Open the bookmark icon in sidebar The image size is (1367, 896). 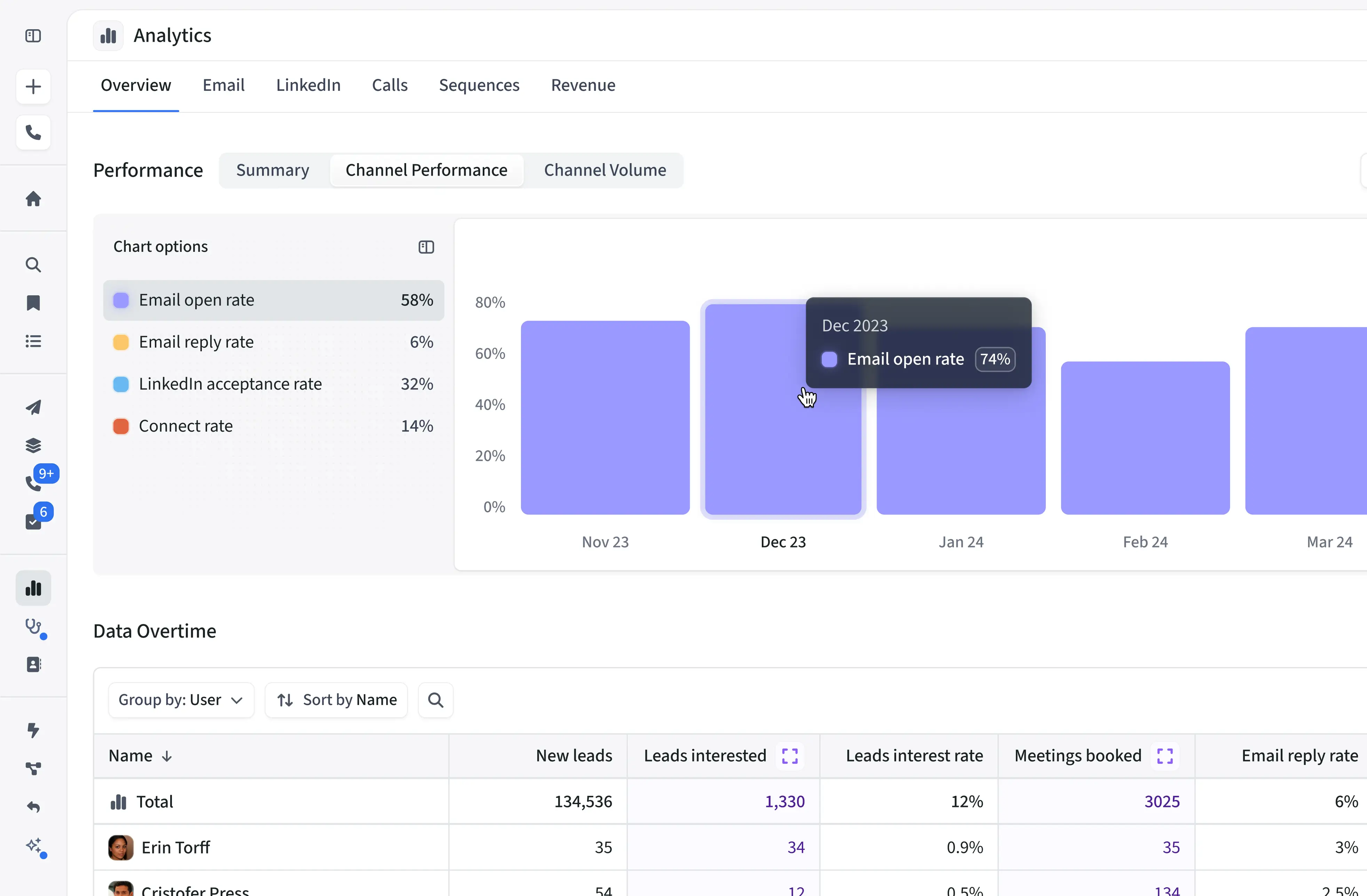[x=33, y=303]
